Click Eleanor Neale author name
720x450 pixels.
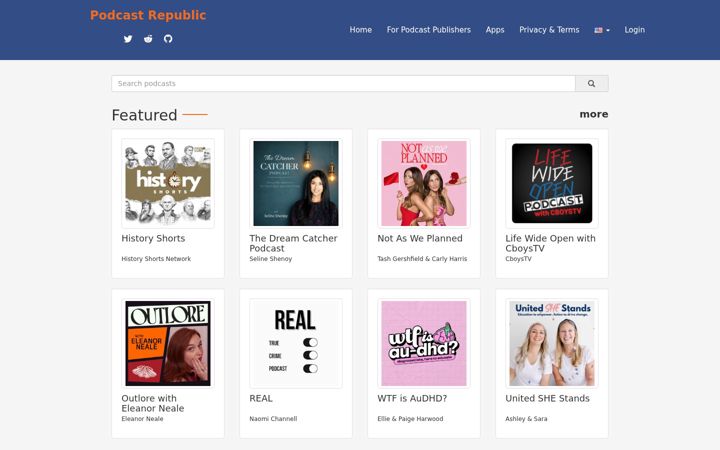142,419
